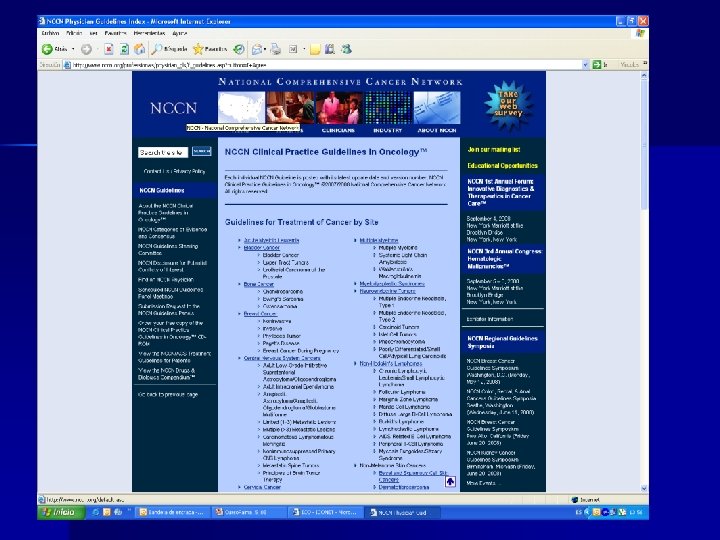Click into the Search this site field
The width and height of the screenshot is (720, 540).
[163, 152]
